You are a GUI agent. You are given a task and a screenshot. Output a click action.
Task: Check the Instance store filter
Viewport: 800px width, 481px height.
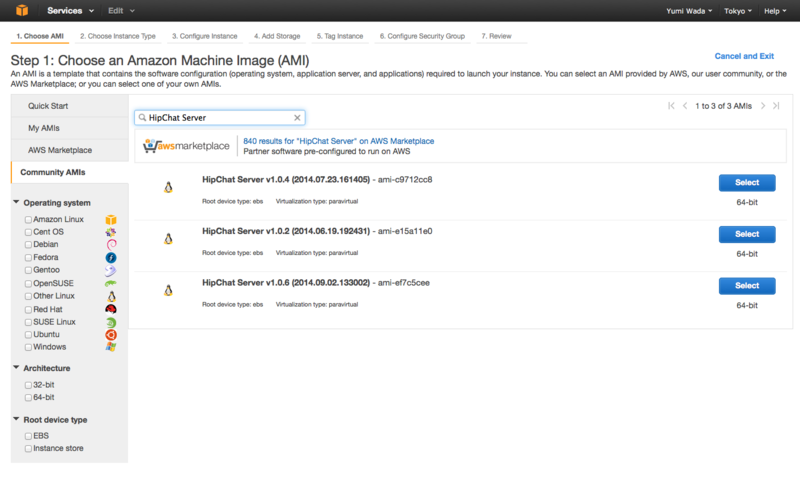(x=28, y=448)
